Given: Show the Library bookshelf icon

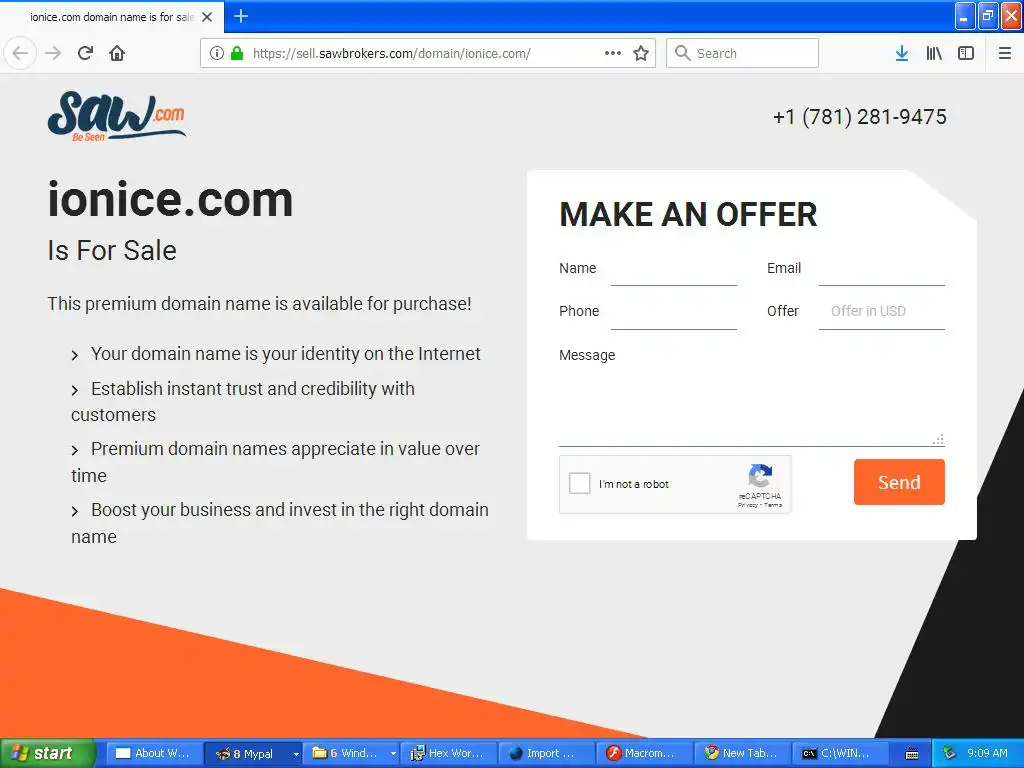Looking at the screenshot, I should 934,53.
